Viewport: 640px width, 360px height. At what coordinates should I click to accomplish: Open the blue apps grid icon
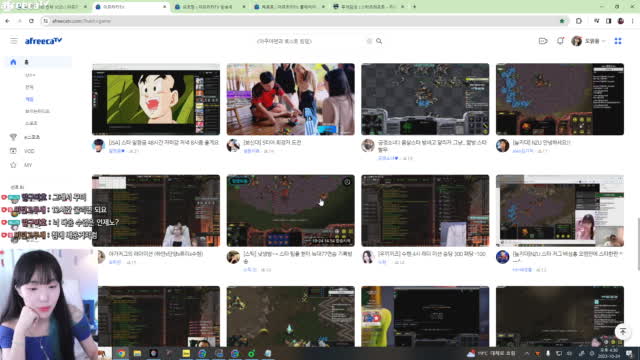(x=618, y=41)
